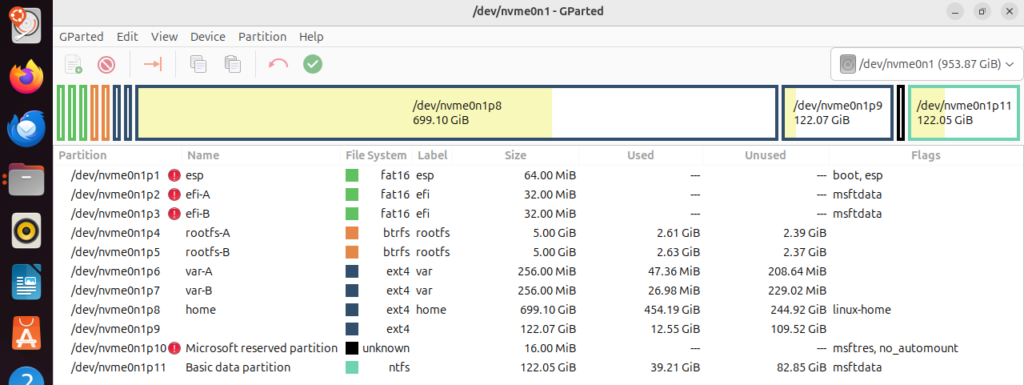Click the 'Basic data partition' name
This screenshot has height=385, width=1024.
pos(238,367)
